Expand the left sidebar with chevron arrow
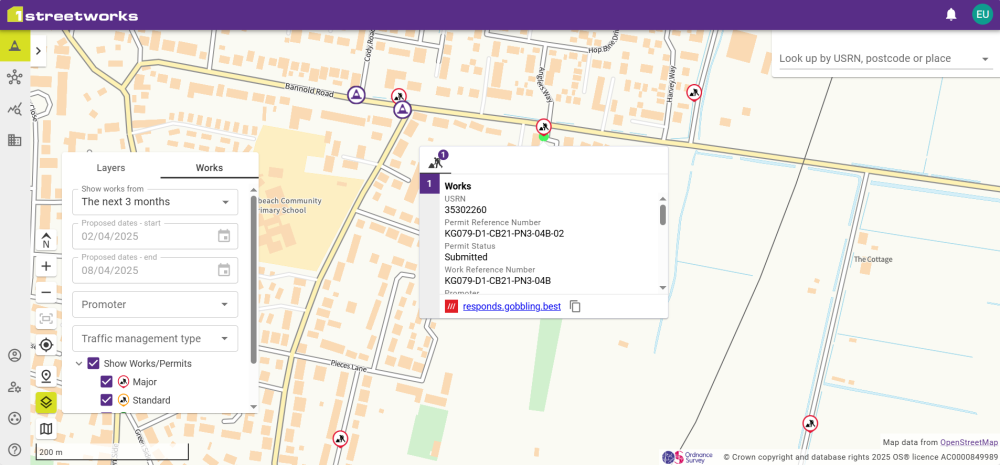This screenshot has width=1000, height=465. pos(38,51)
